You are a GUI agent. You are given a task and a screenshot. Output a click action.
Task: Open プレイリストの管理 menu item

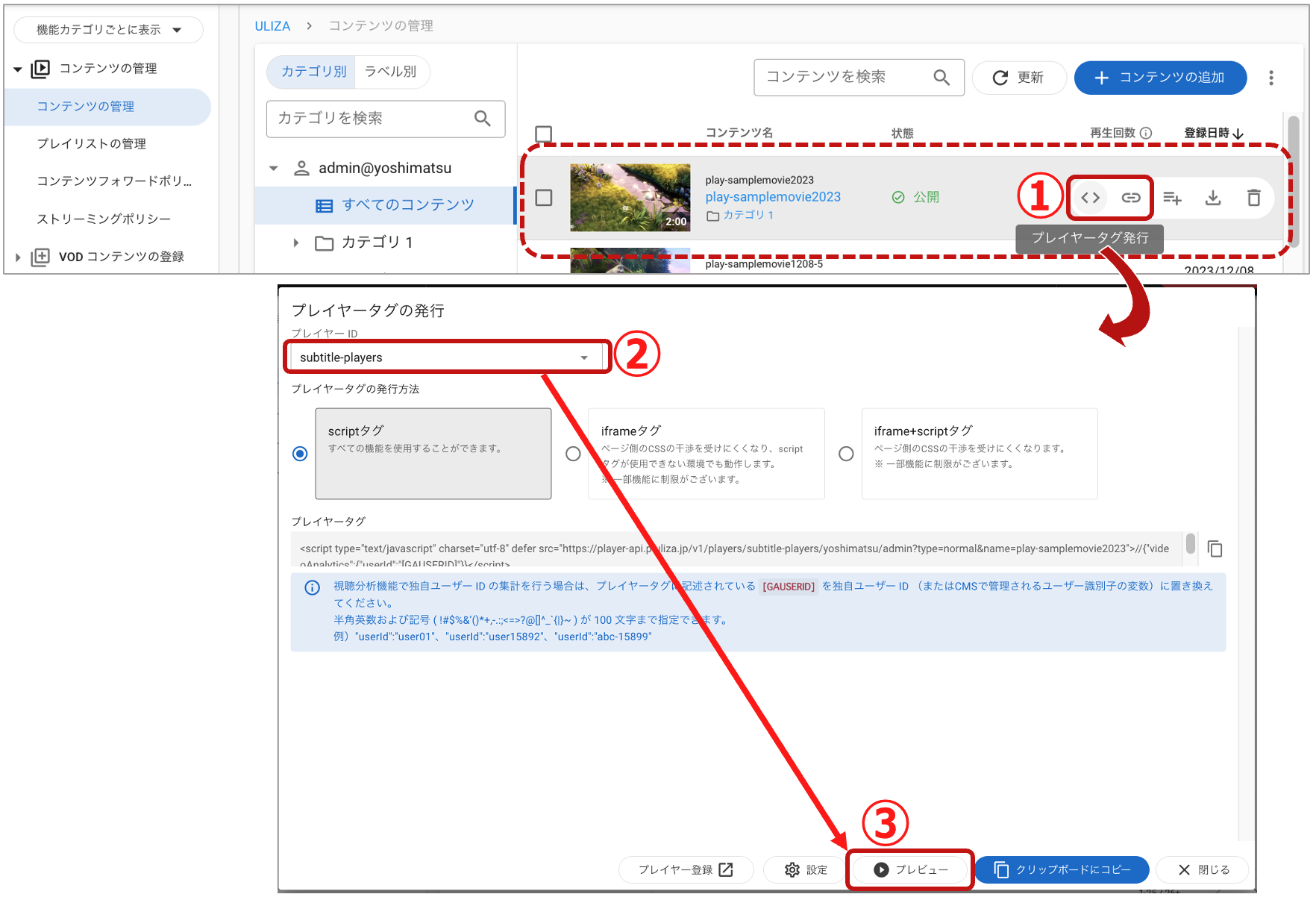point(92,144)
